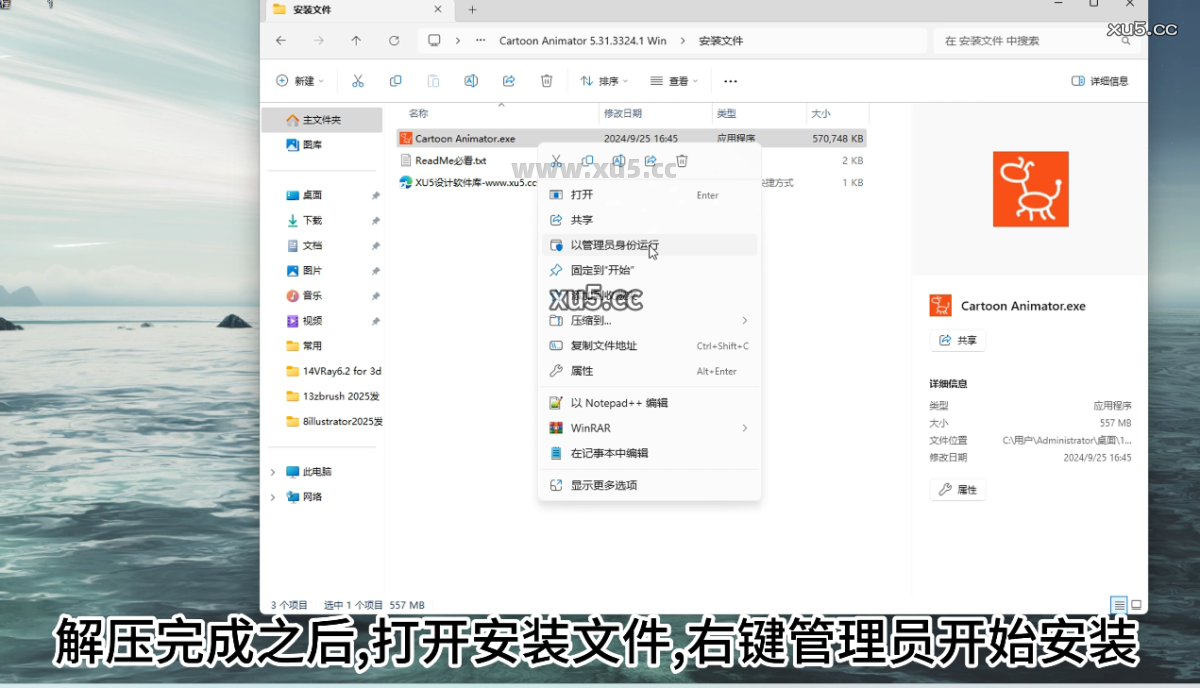This screenshot has width=1200, height=688.
Task: Click the Refresh icon in the address bar
Action: pos(394,40)
